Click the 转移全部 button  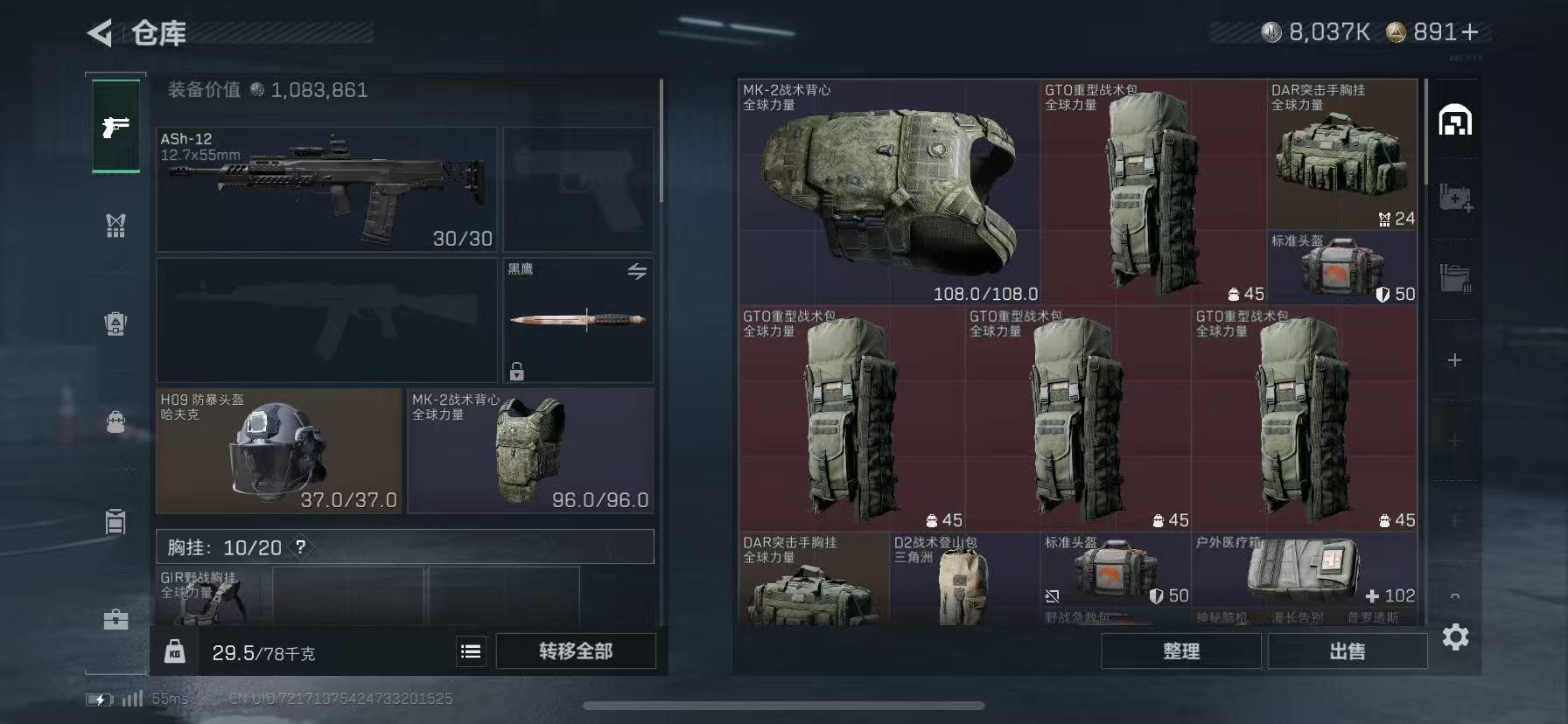tap(576, 651)
